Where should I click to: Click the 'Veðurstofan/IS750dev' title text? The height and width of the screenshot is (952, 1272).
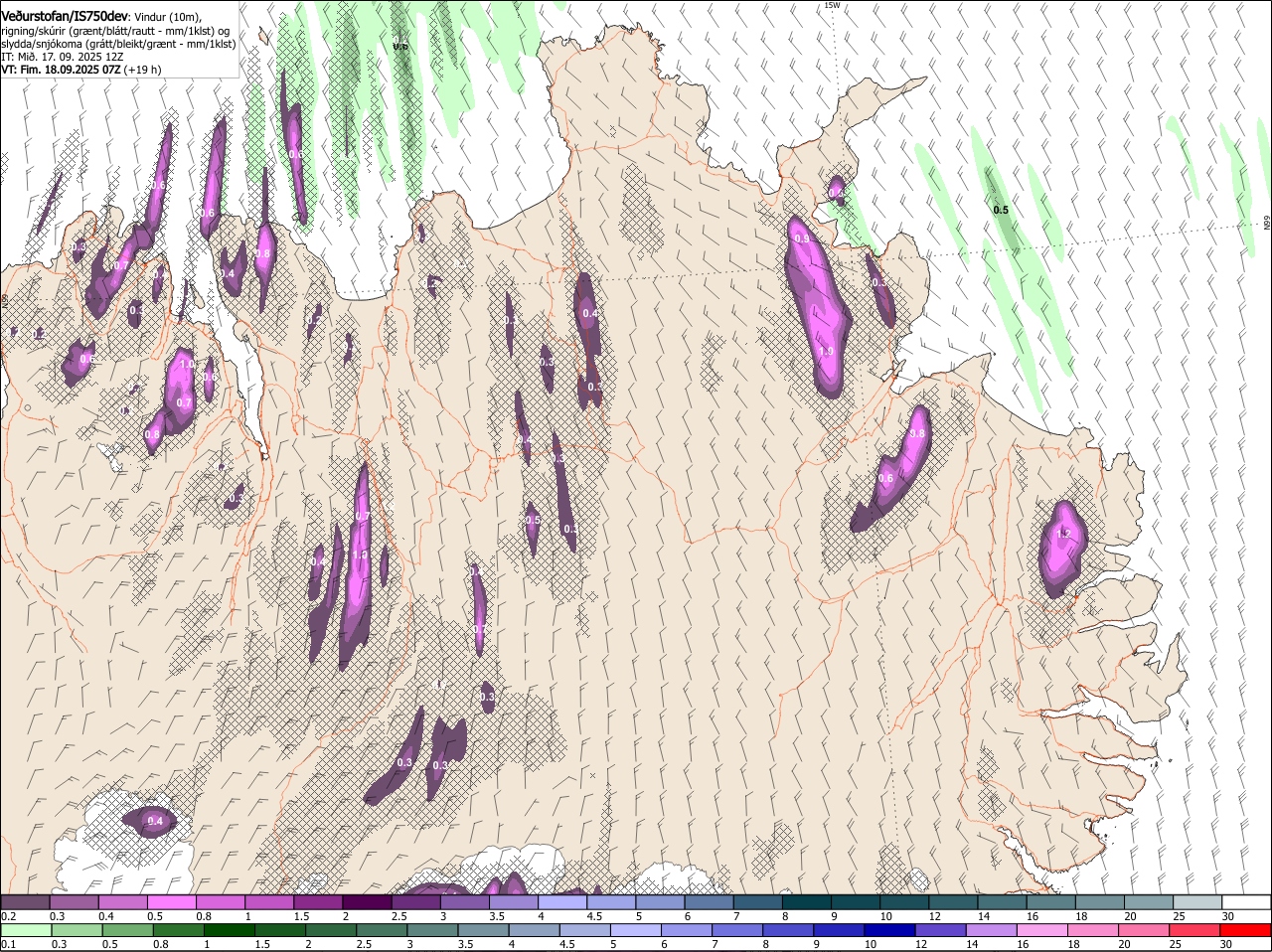pyautogui.click(x=65, y=16)
